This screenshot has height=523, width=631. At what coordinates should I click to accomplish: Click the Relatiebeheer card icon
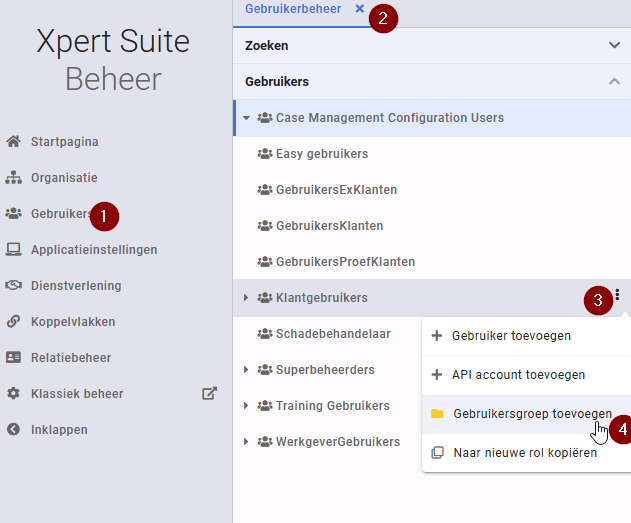pyautogui.click(x=13, y=357)
